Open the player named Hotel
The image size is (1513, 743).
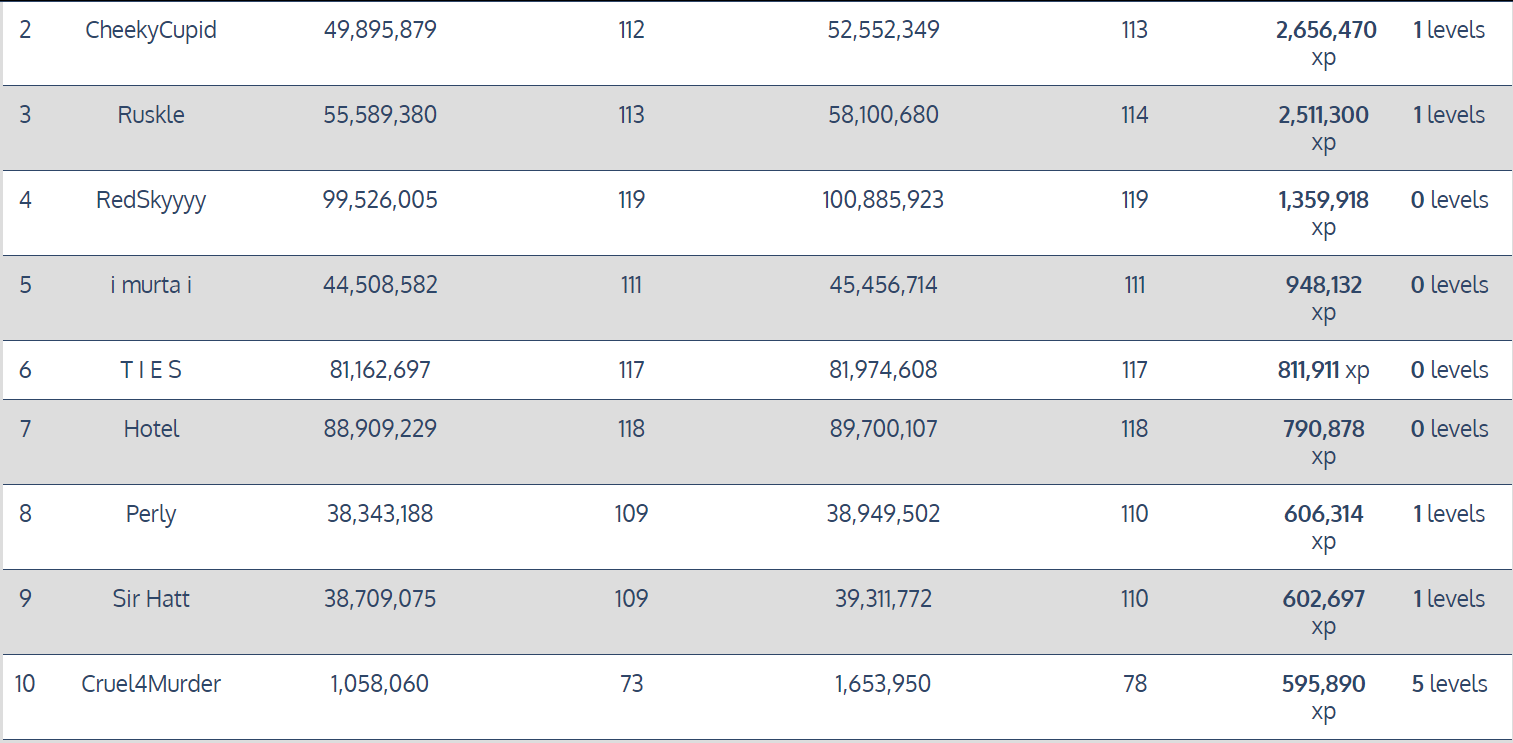[151, 429]
